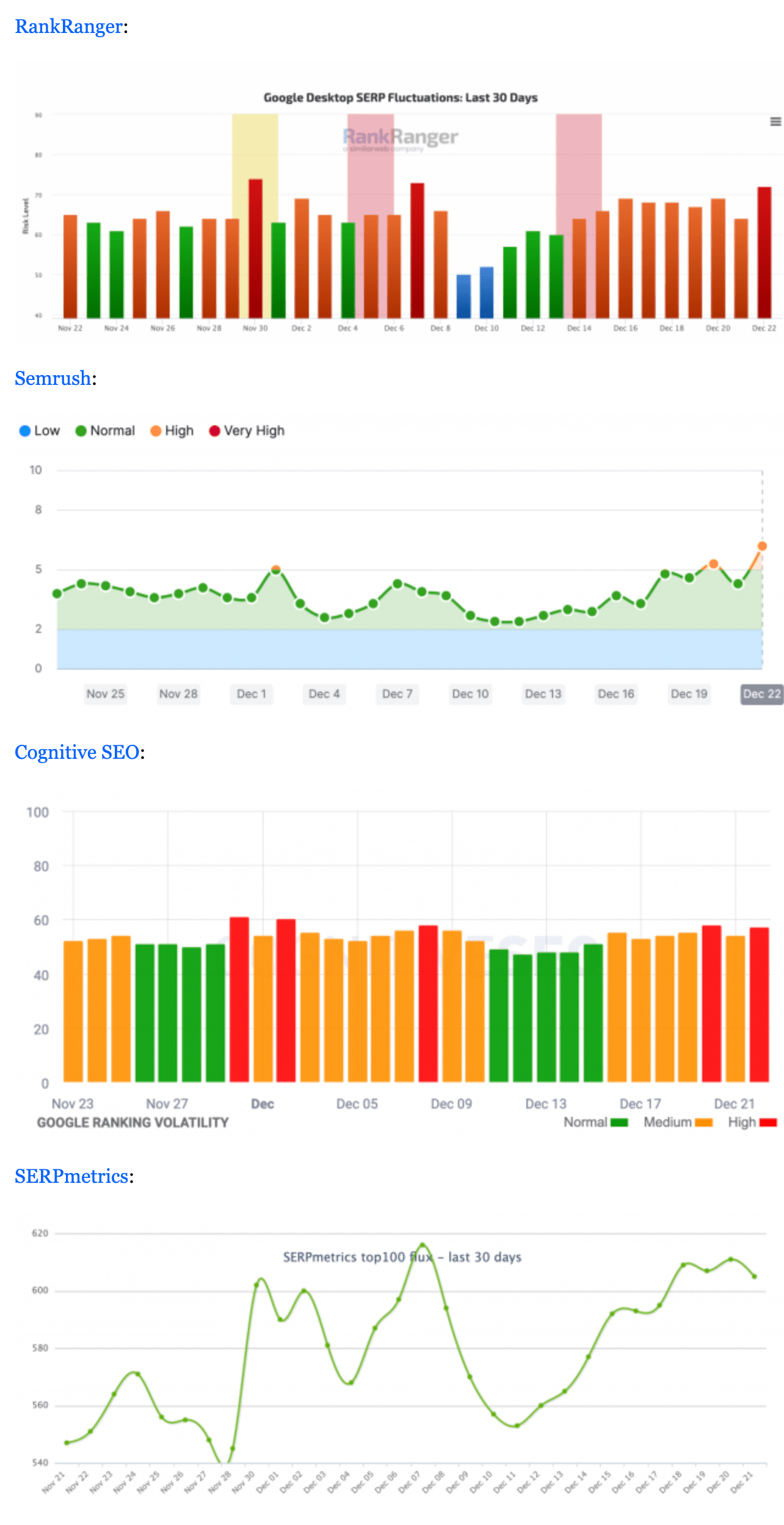The height and width of the screenshot is (1525, 784).
Task: Click the 'GOOGLE RANKING VOLATILITY' caption
Action: click(132, 1123)
